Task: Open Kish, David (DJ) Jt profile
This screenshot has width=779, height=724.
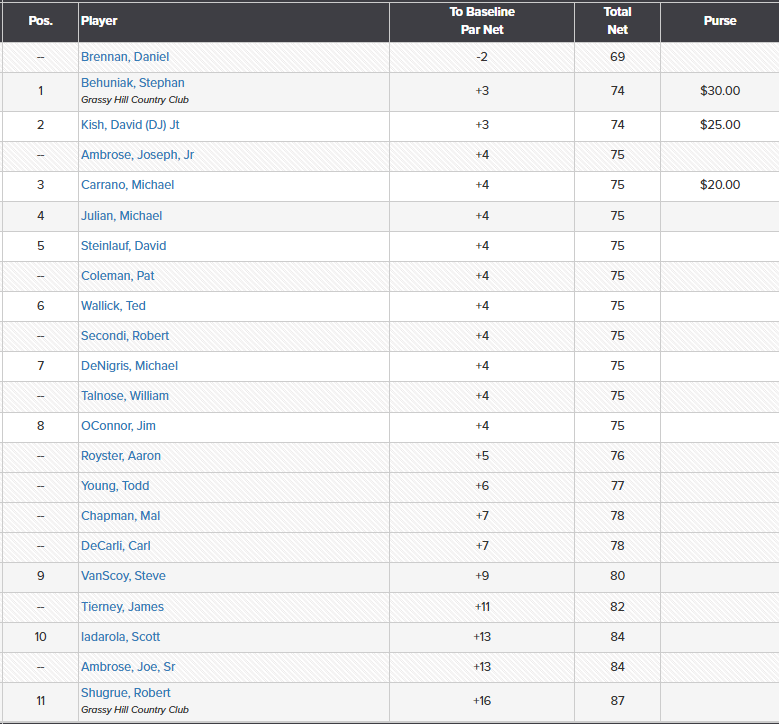Action: (130, 125)
